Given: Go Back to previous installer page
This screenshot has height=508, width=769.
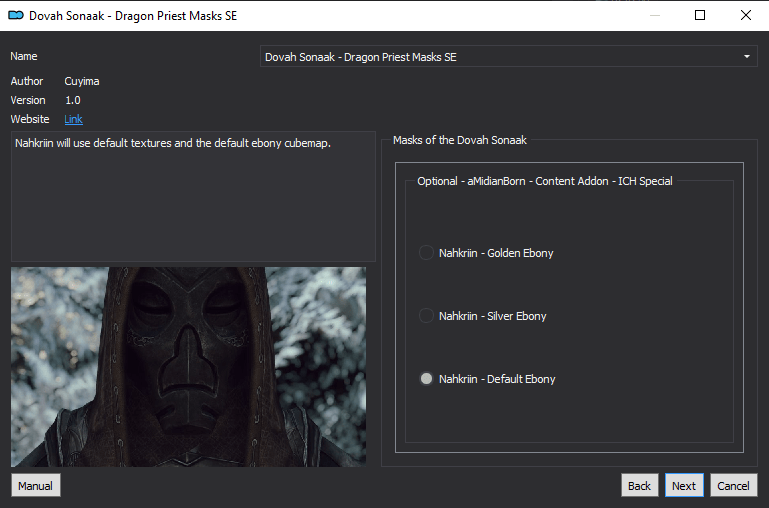Looking at the screenshot, I should pyautogui.click(x=640, y=485).
